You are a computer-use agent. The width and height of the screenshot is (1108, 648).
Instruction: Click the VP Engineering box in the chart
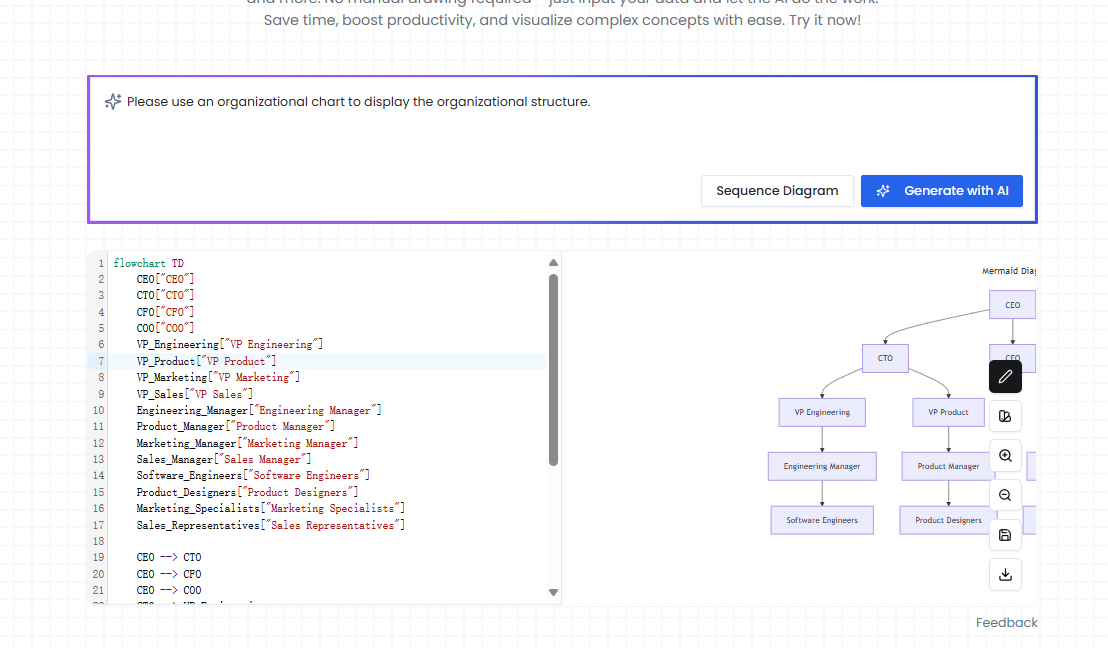[x=822, y=411]
